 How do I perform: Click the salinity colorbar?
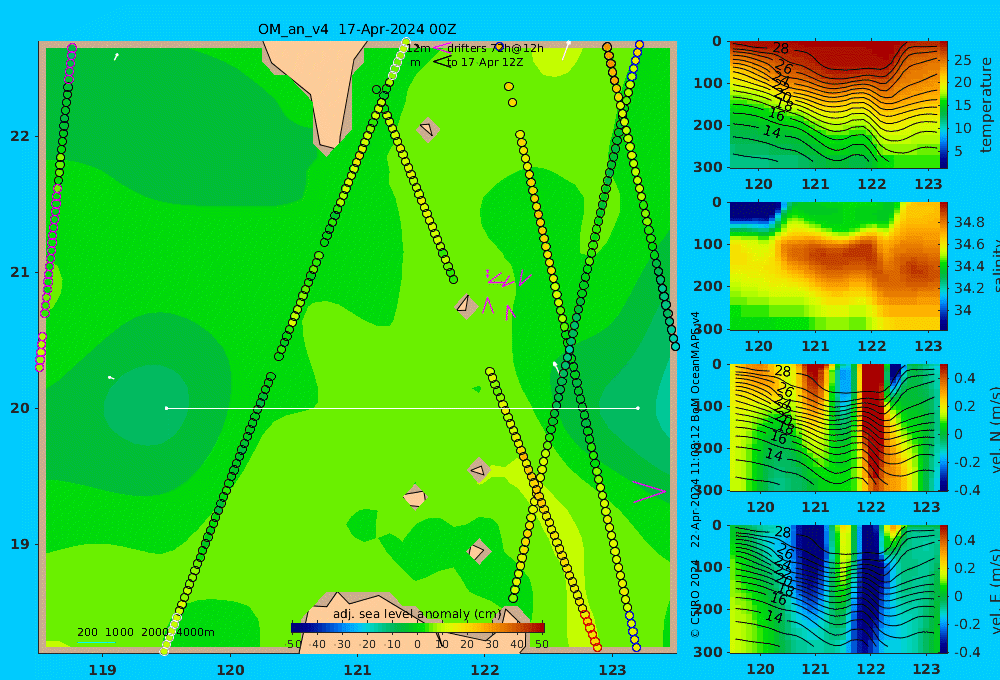(x=943, y=266)
